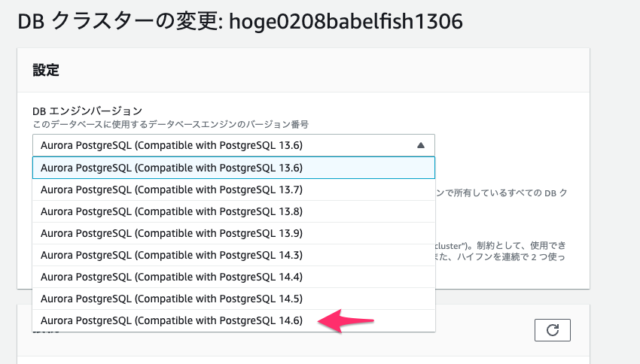The image size is (640, 364).
Task: Click the partially hidden cluster constraint text
Action: click(x=500, y=251)
